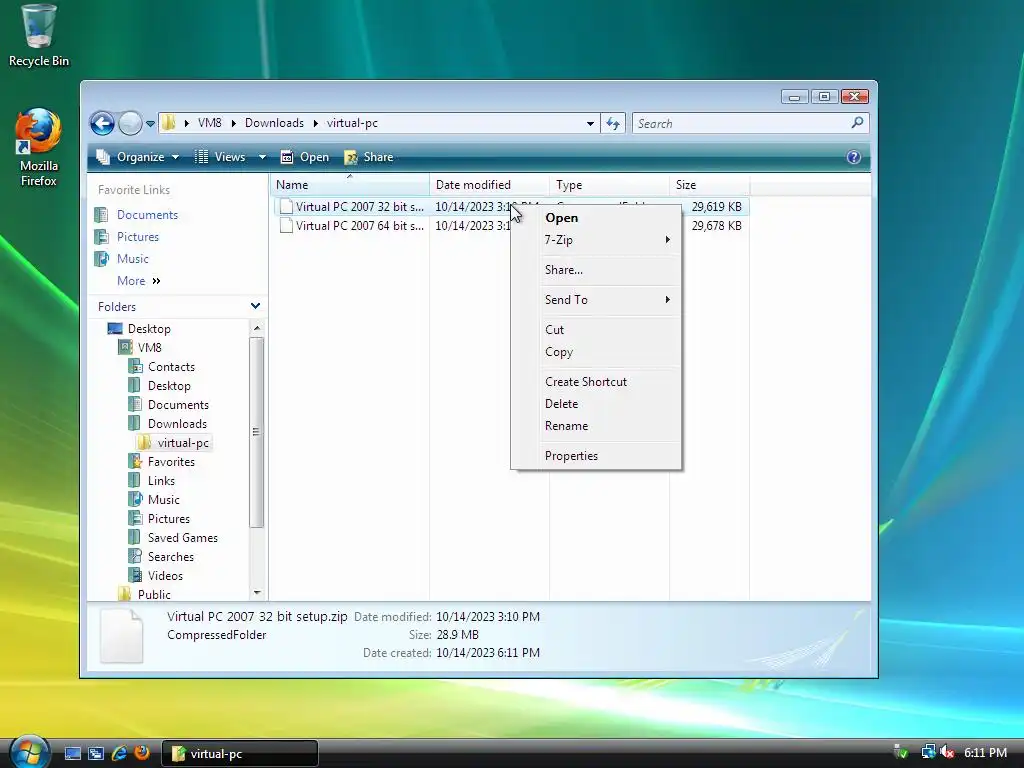Open the muted volume tray icon
The image size is (1024, 768).
click(x=946, y=752)
